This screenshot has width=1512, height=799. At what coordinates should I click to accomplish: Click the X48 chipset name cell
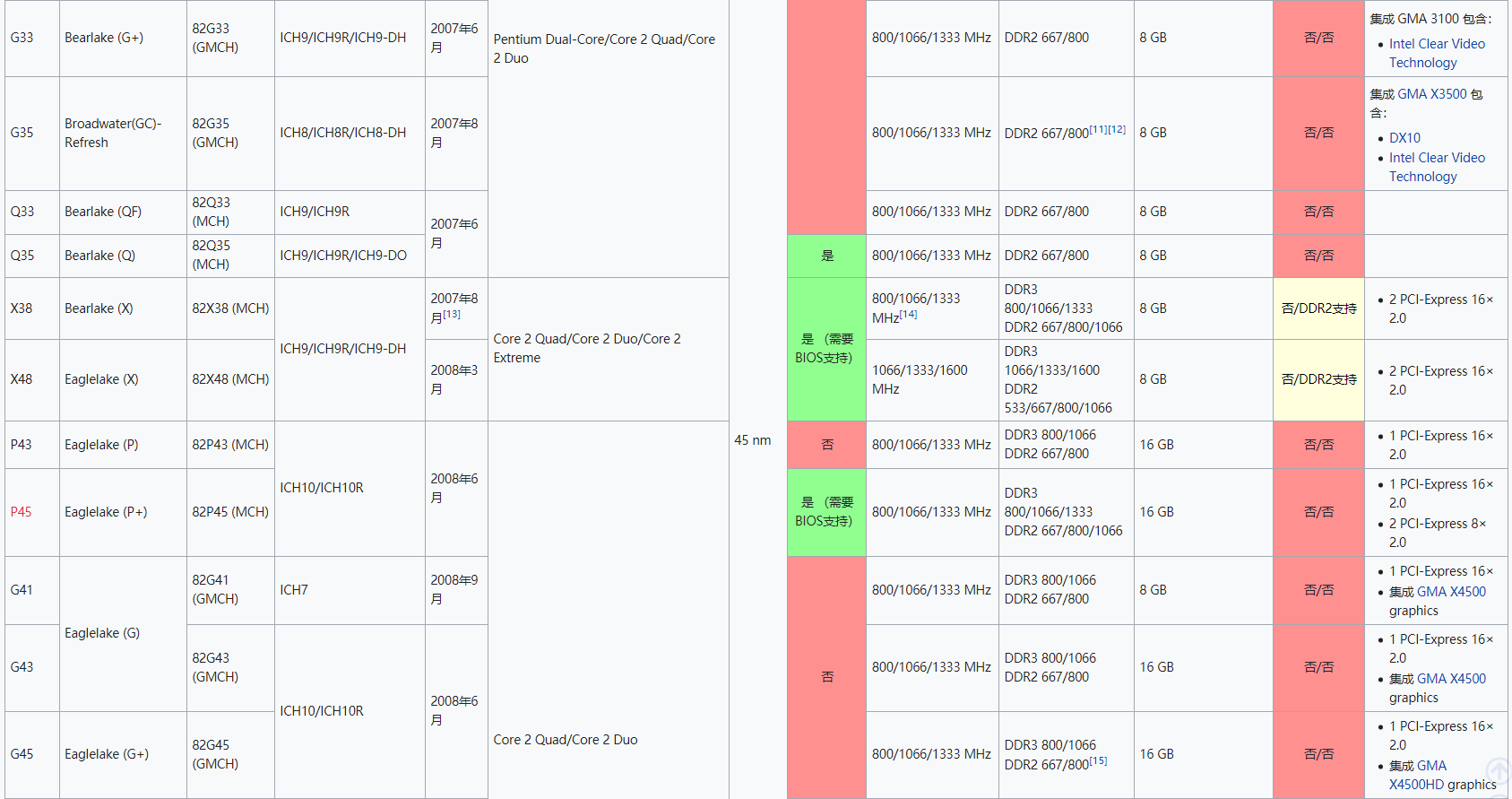point(32,379)
